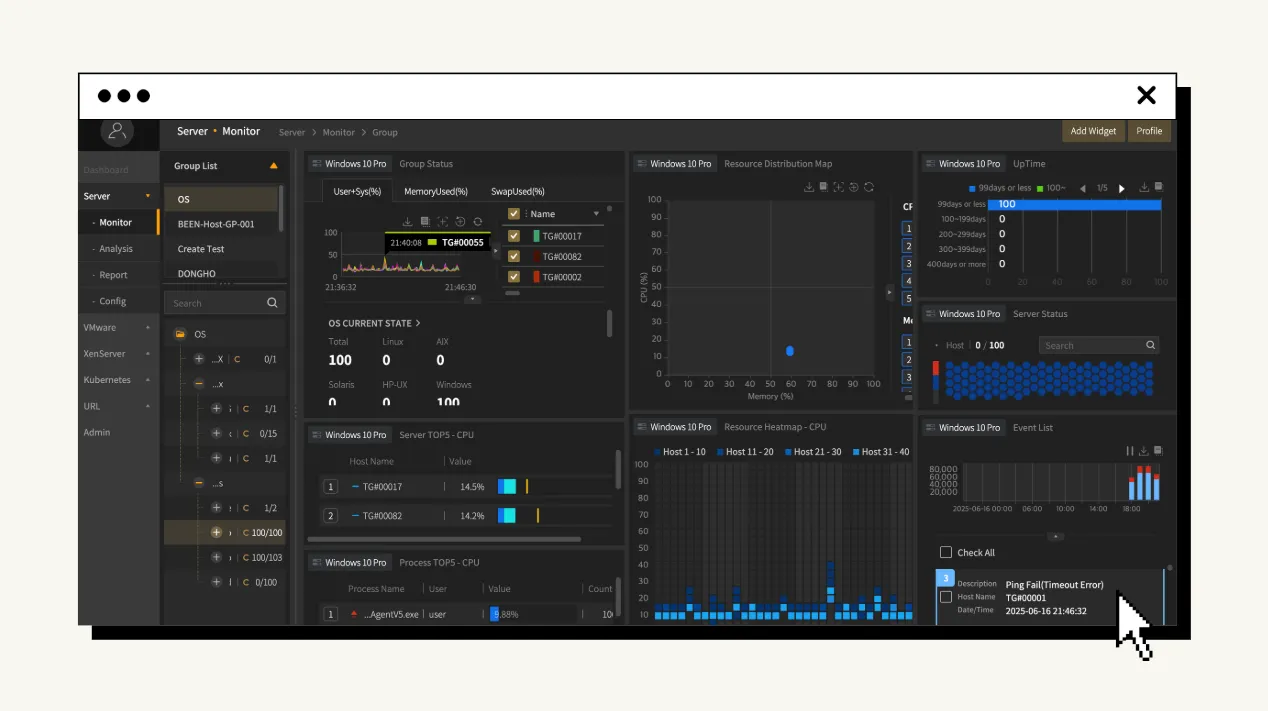
Task: Expand the tree node showing 0/15
Action: tap(216, 433)
